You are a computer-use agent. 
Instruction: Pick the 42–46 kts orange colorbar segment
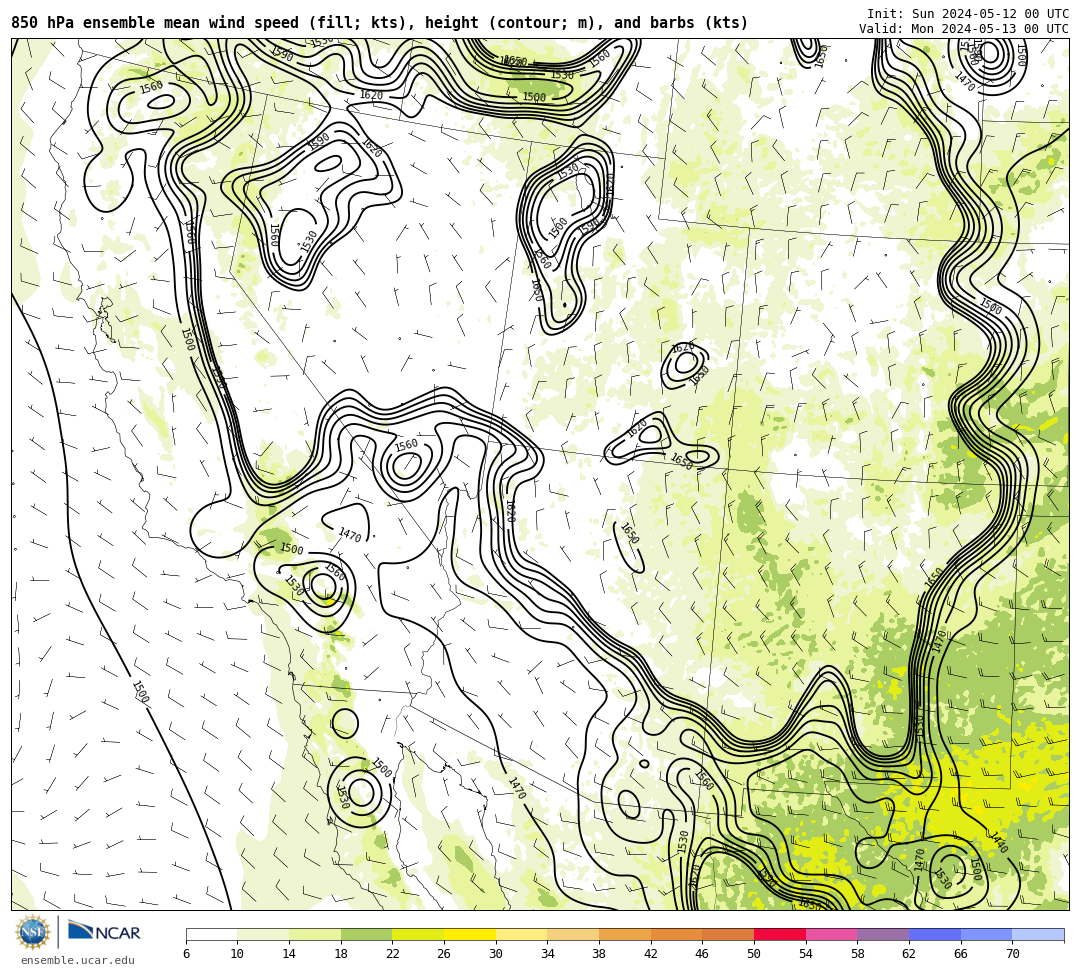[x=676, y=934]
